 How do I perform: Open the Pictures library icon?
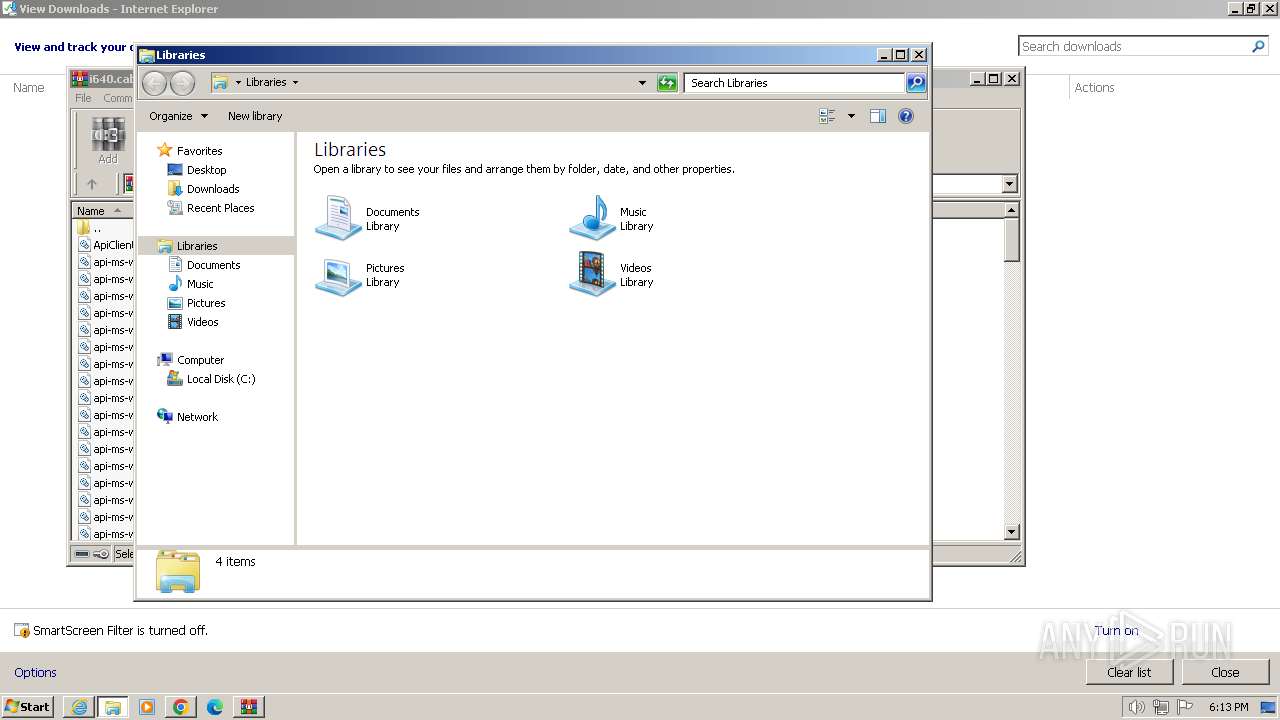tap(338, 275)
